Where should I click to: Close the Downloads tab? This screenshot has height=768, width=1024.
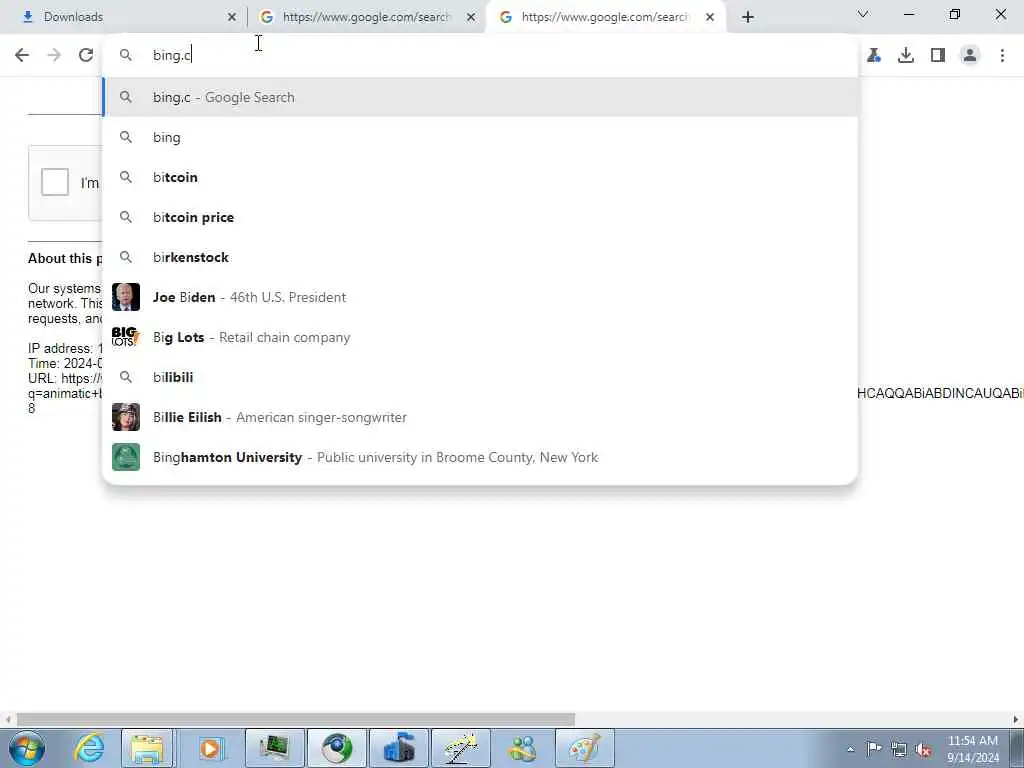pyautogui.click(x=232, y=17)
